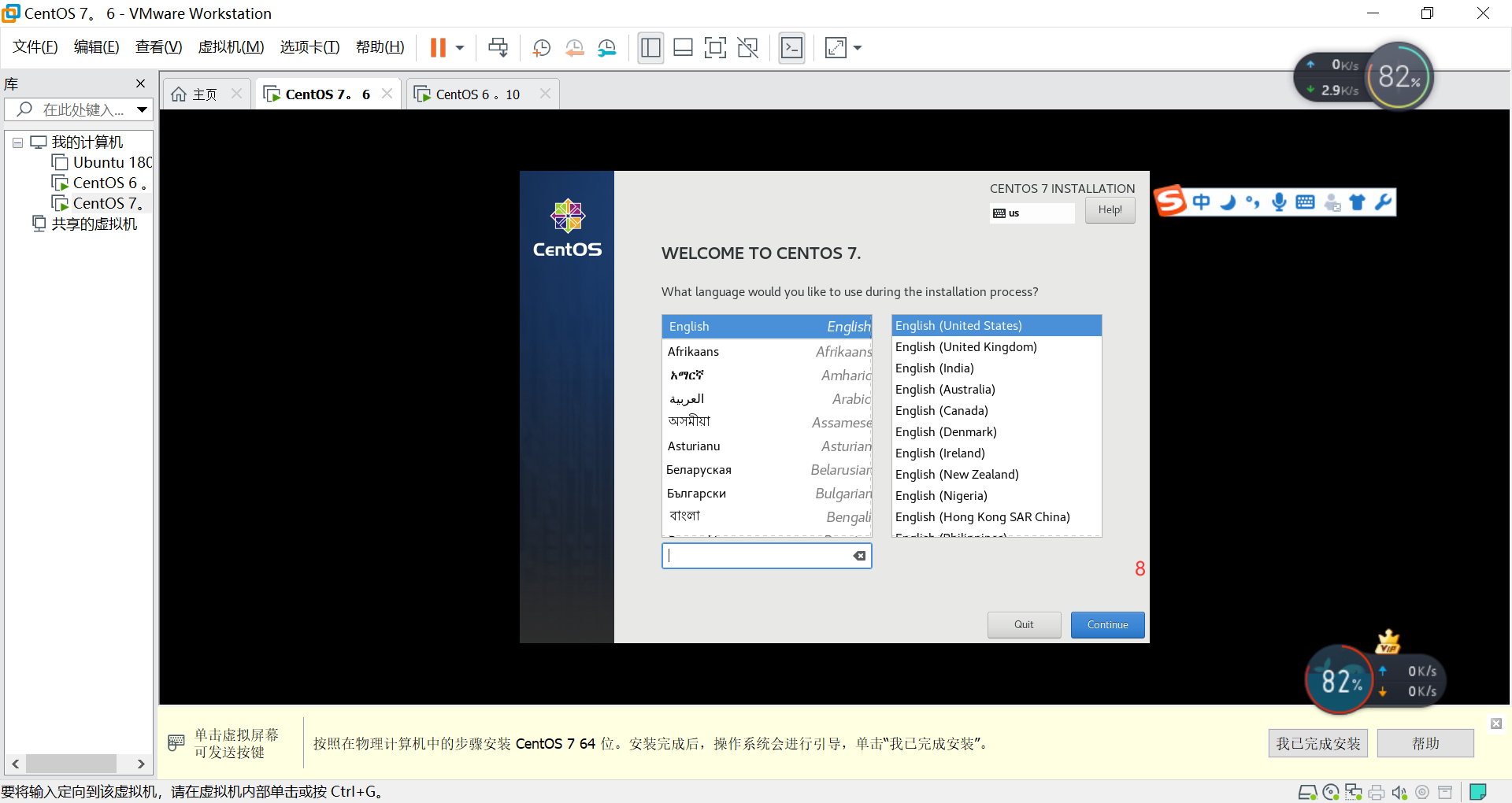
Task: Toggle the console view icon
Action: tap(791, 48)
